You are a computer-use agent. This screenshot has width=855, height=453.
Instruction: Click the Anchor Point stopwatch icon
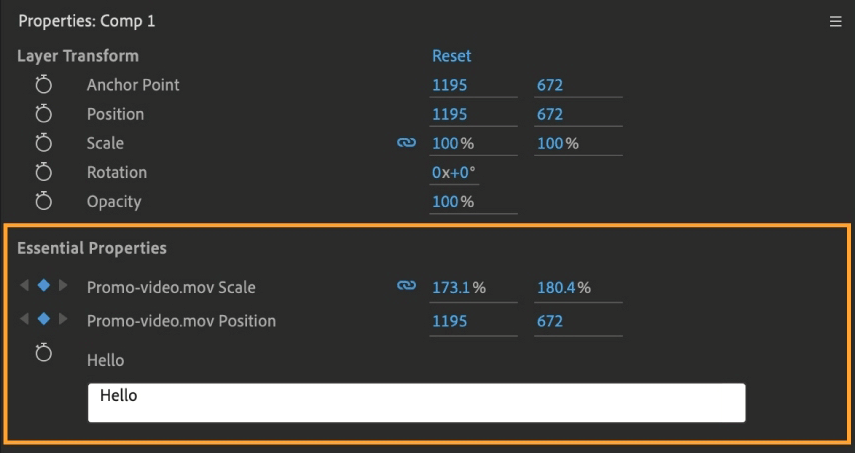point(43,85)
